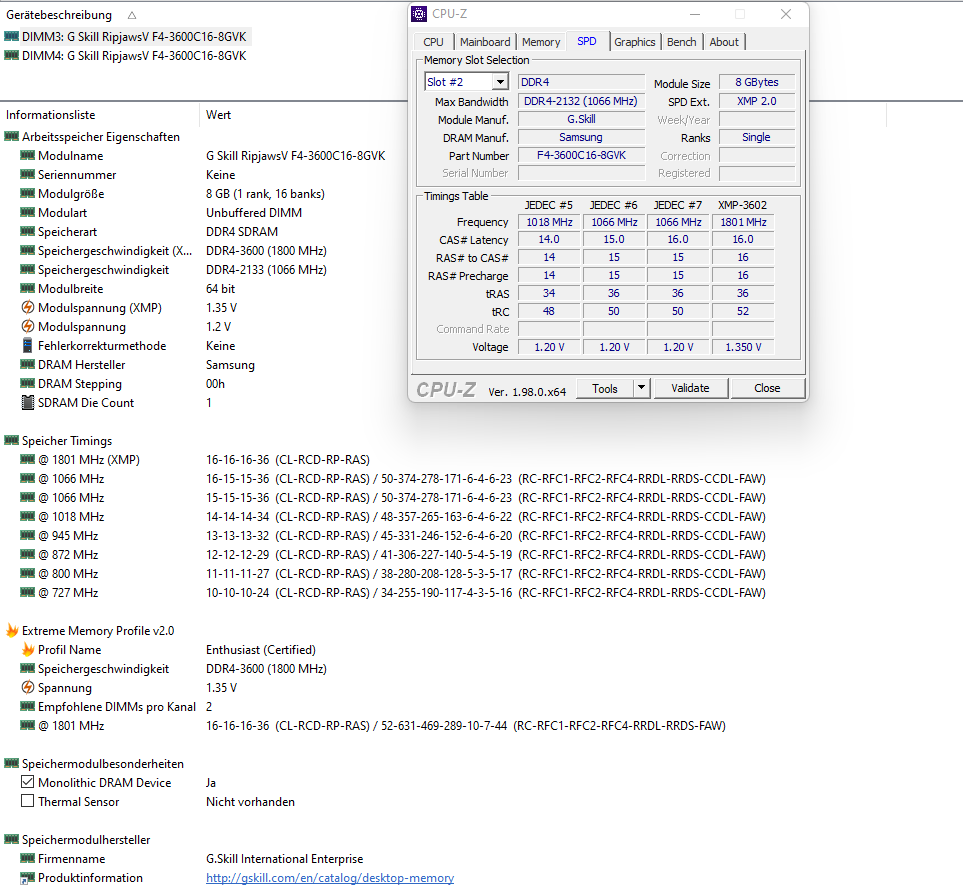Click the Fehlerkorrekturmethode icon
963x890 pixels.
coord(27,345)
